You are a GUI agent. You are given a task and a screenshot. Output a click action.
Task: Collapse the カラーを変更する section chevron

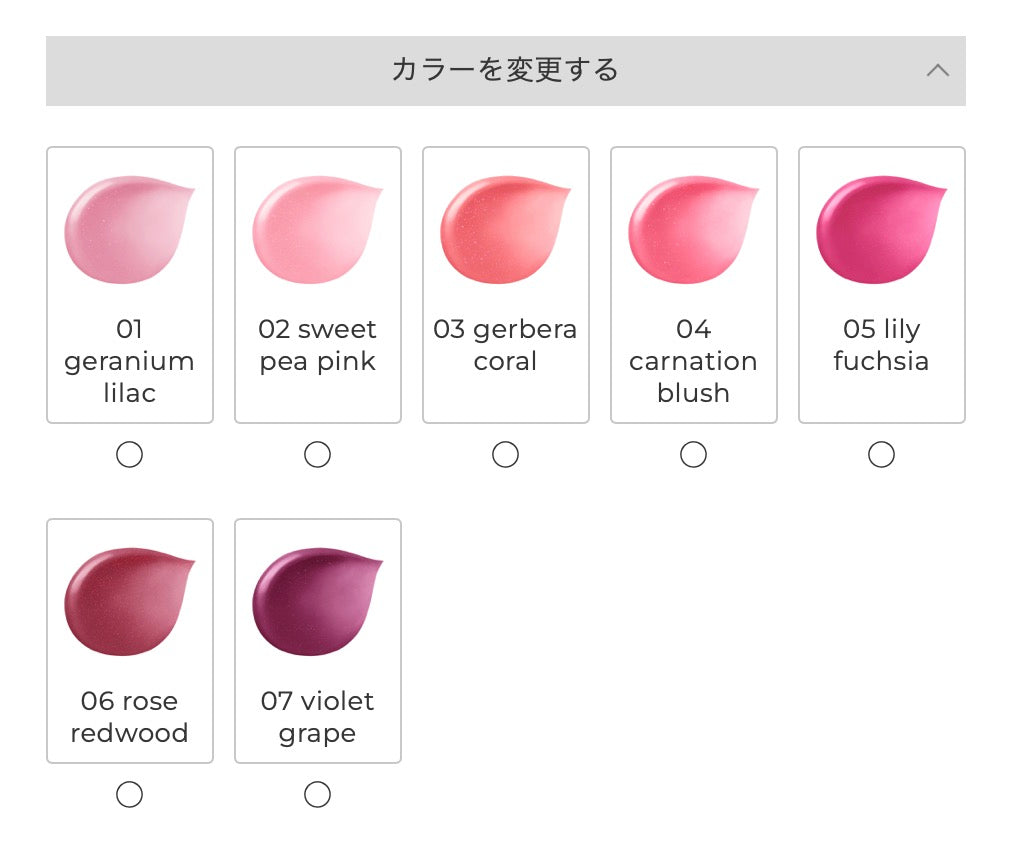pyautogui.click(x=937, y=71)
